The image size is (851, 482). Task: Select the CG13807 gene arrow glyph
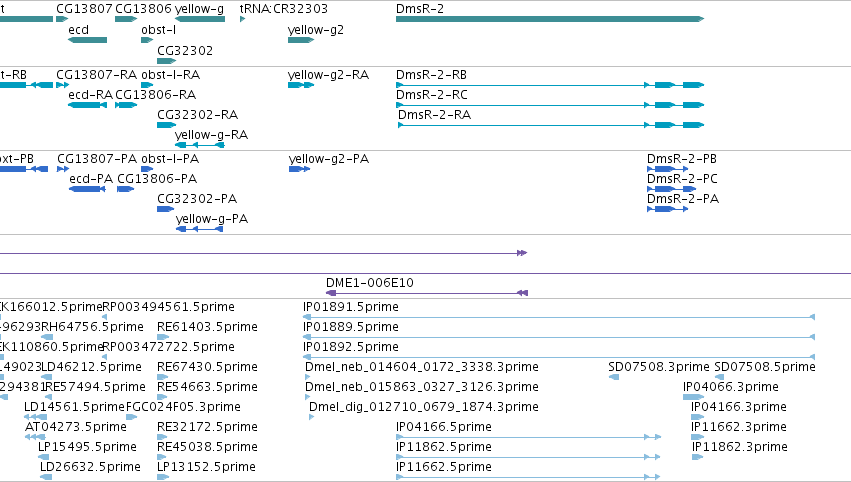[62, 19]
